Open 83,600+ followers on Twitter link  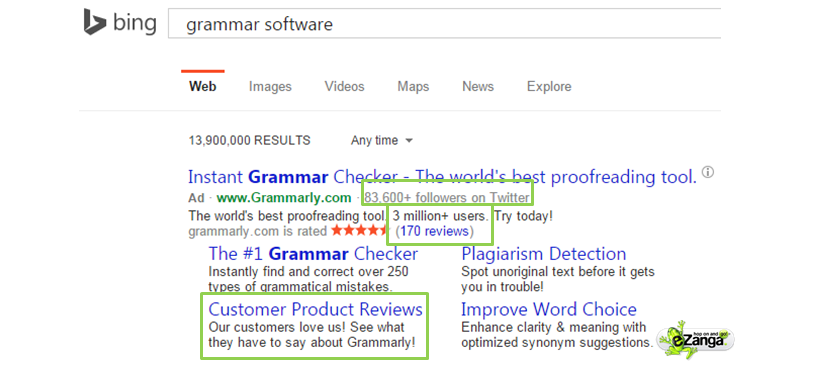pyautogui.click(x=447, y=198)
